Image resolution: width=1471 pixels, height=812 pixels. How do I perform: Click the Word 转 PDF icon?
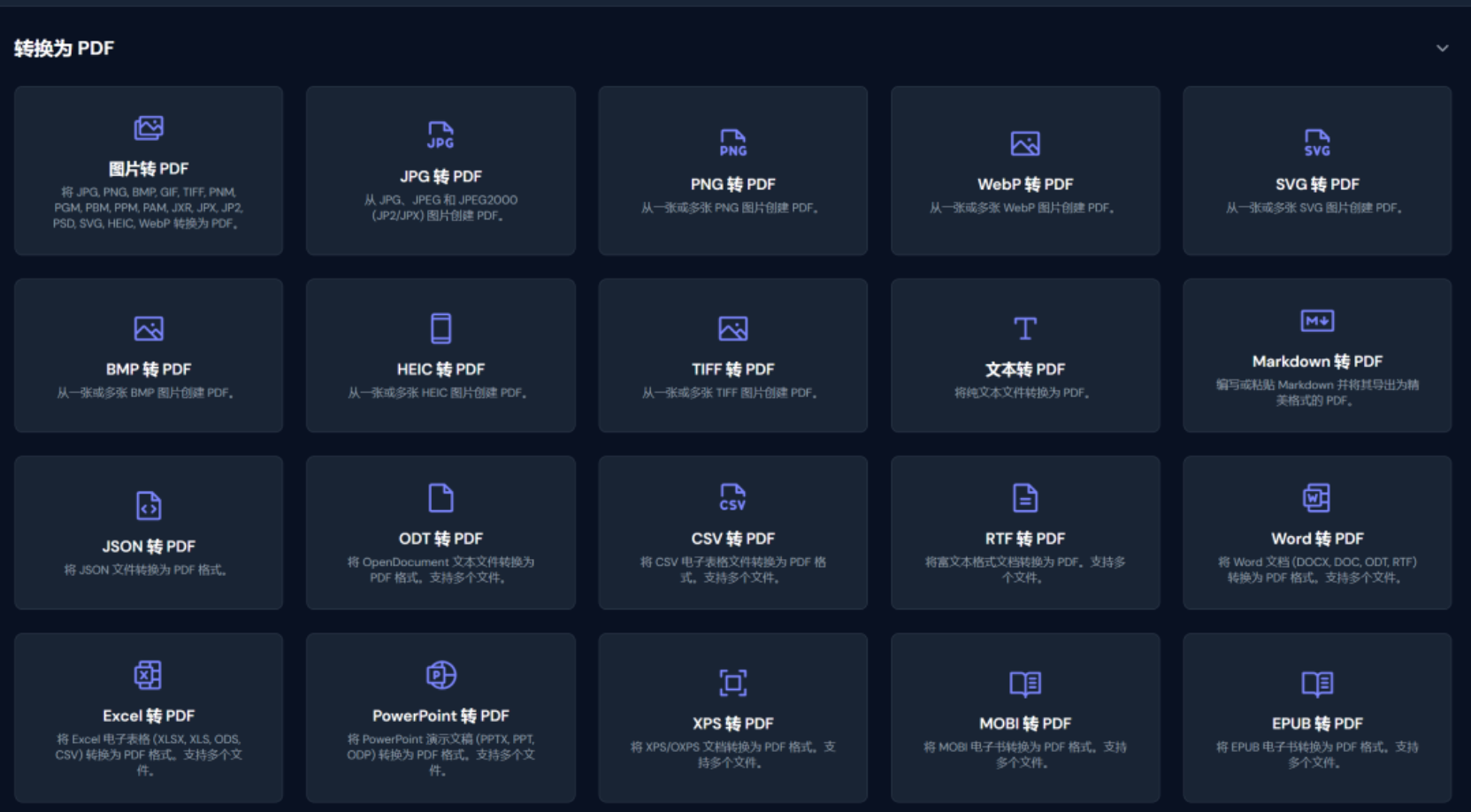pyautogui.click(x=1317, y=498)
